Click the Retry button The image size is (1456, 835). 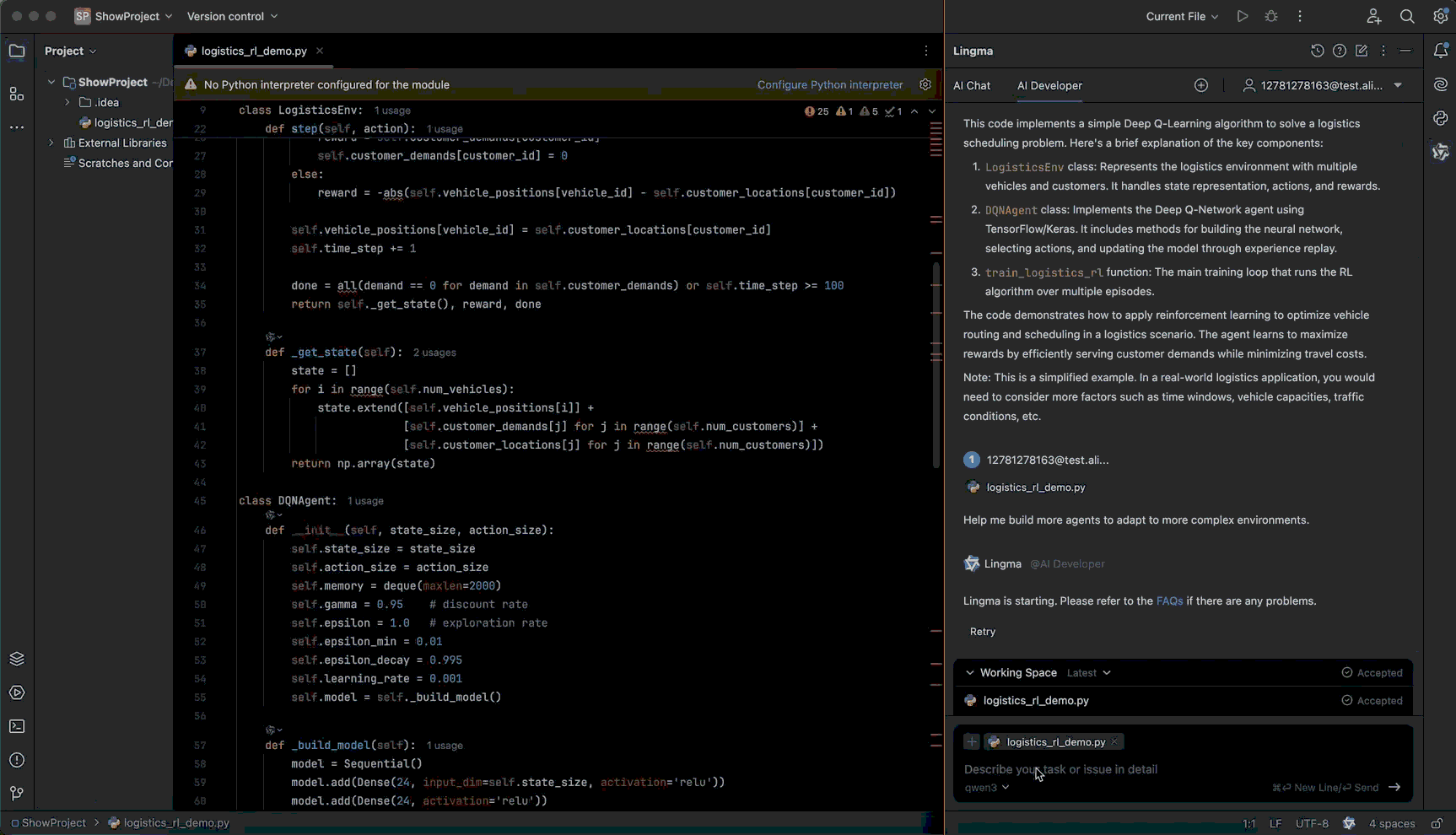[983, 632]
